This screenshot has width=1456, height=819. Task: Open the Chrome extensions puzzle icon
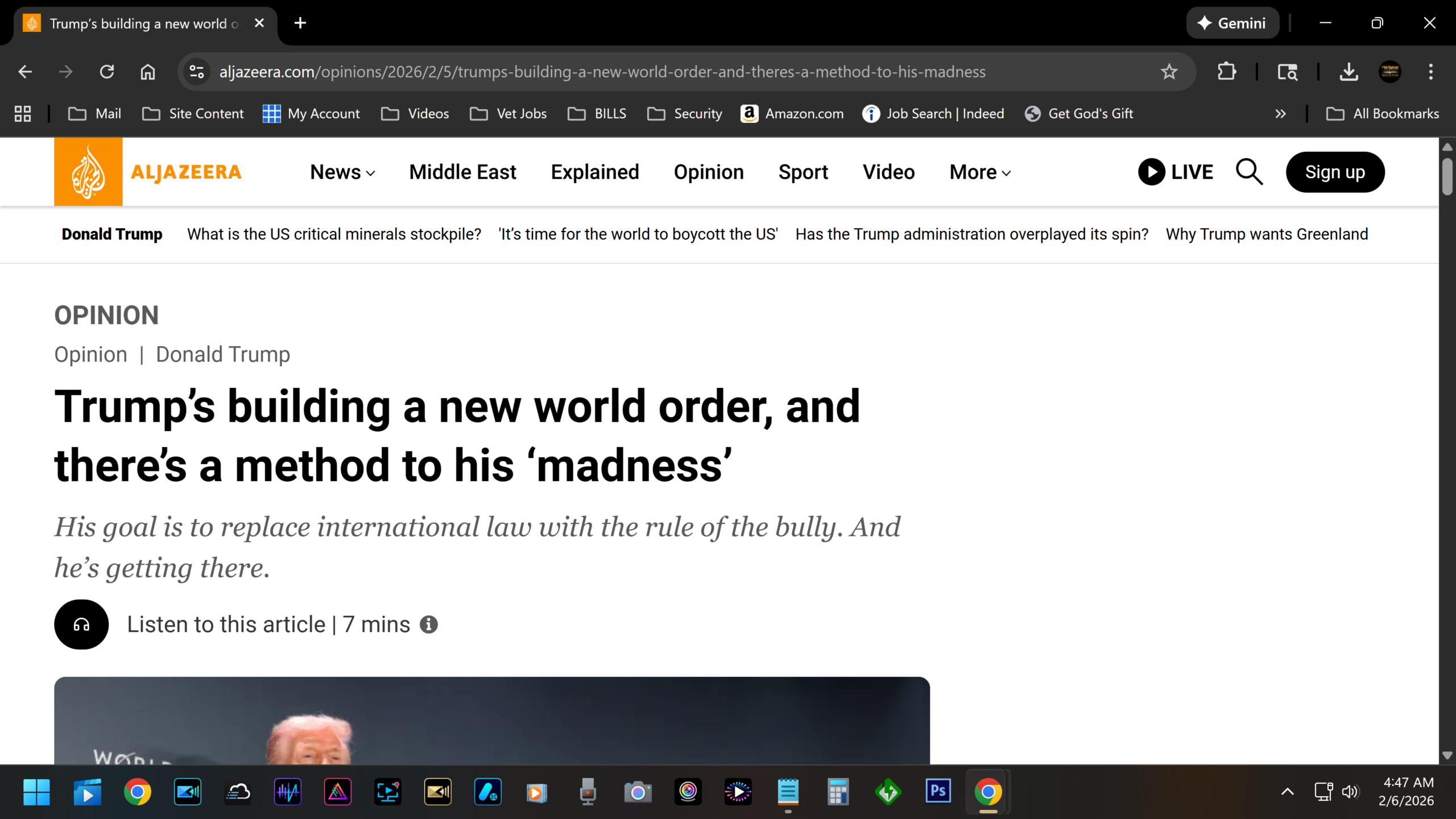[x=1226, y=72]
